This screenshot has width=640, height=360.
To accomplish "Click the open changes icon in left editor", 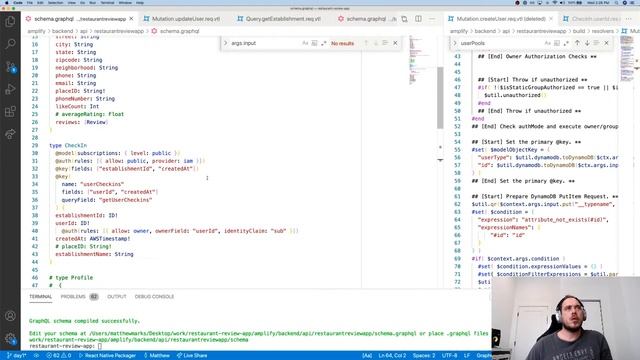I will tap(404, 19).
